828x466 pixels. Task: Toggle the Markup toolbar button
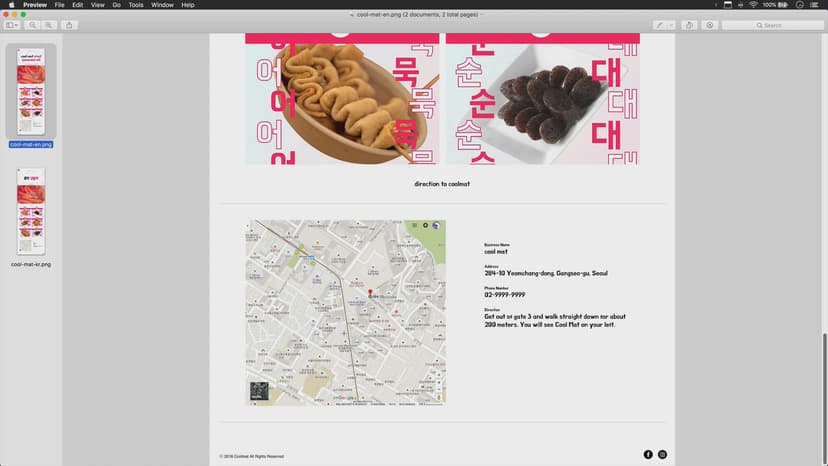click(x=710, y=25)
